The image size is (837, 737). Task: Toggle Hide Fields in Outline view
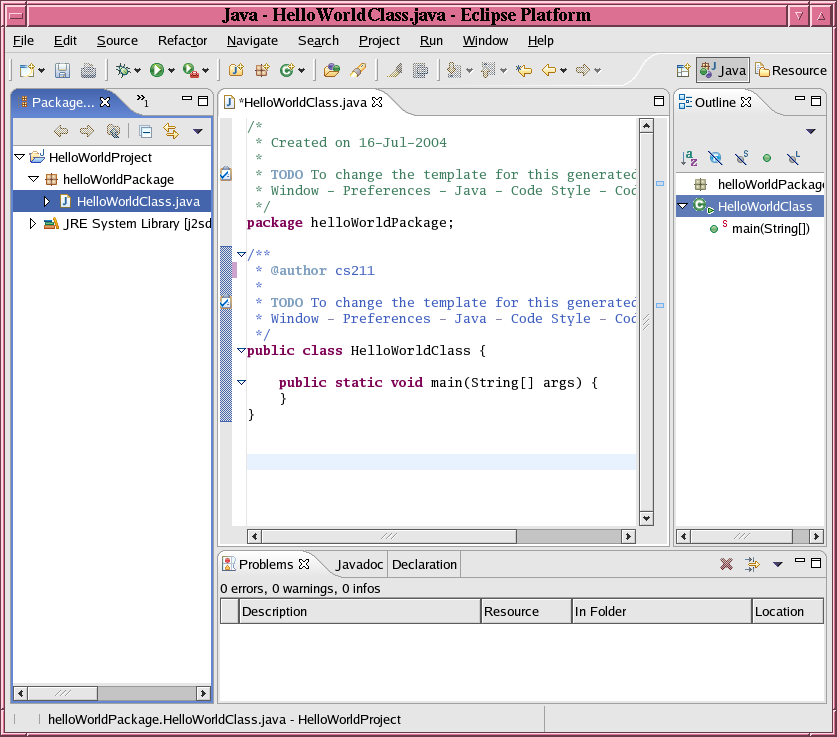click(715, 158)
